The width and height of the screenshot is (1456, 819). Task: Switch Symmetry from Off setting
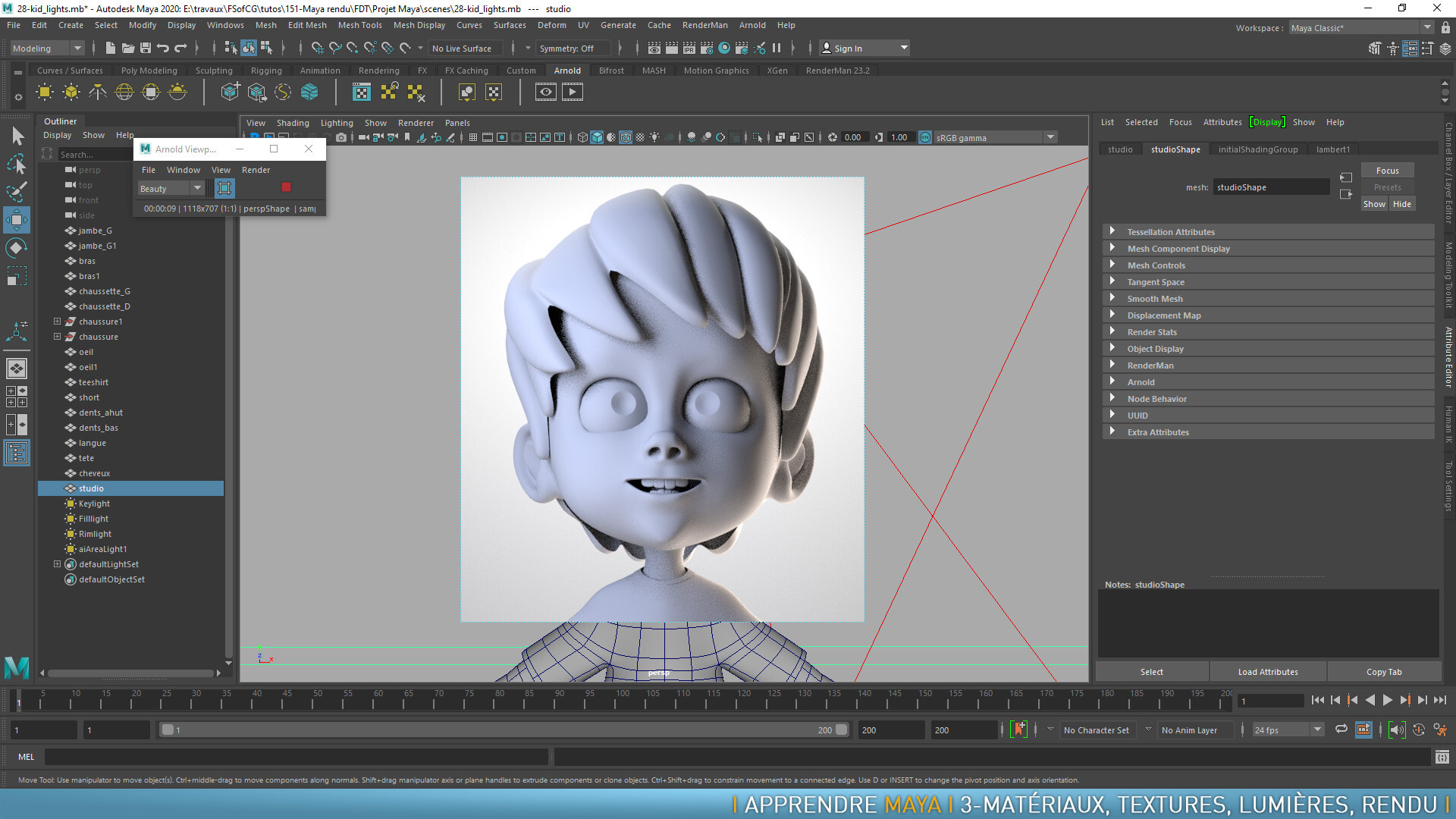[573, 48]
